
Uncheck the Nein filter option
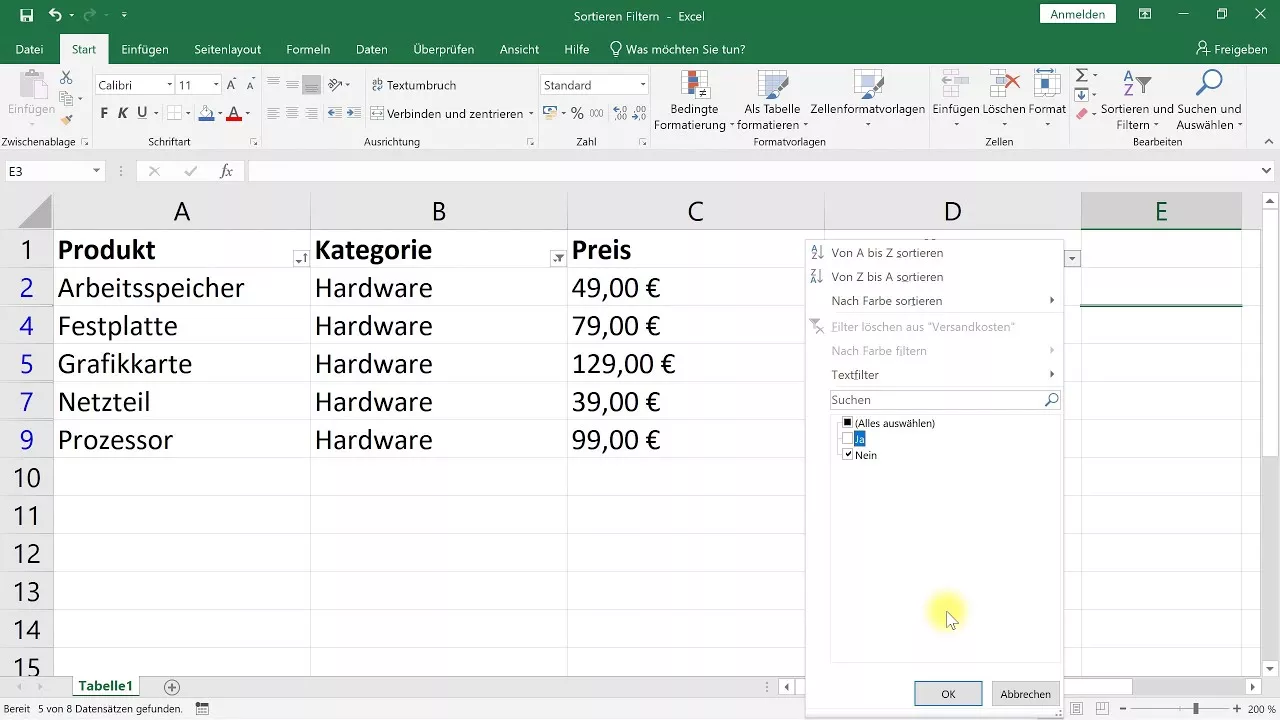(848, 455)
